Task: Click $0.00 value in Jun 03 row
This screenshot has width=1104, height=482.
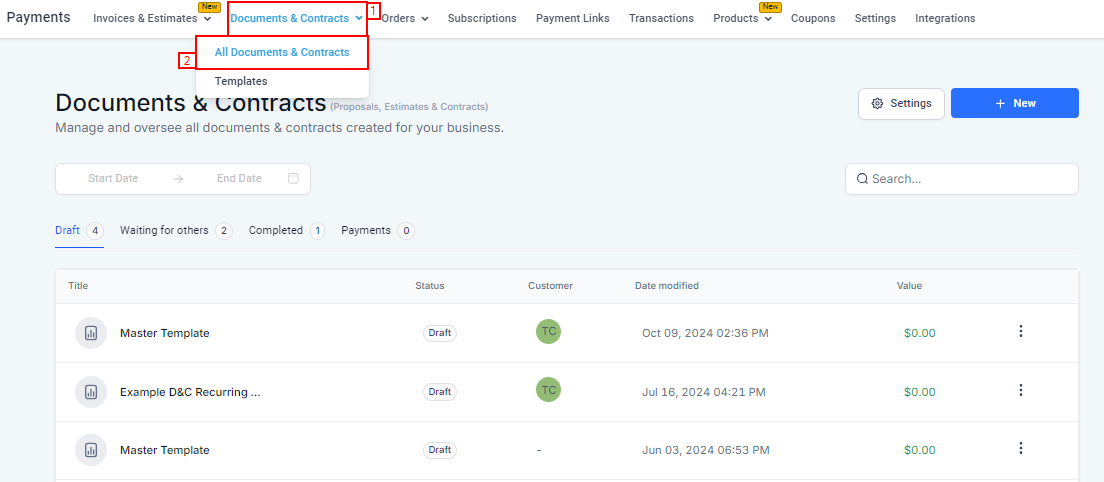Action: pos(920,450)
